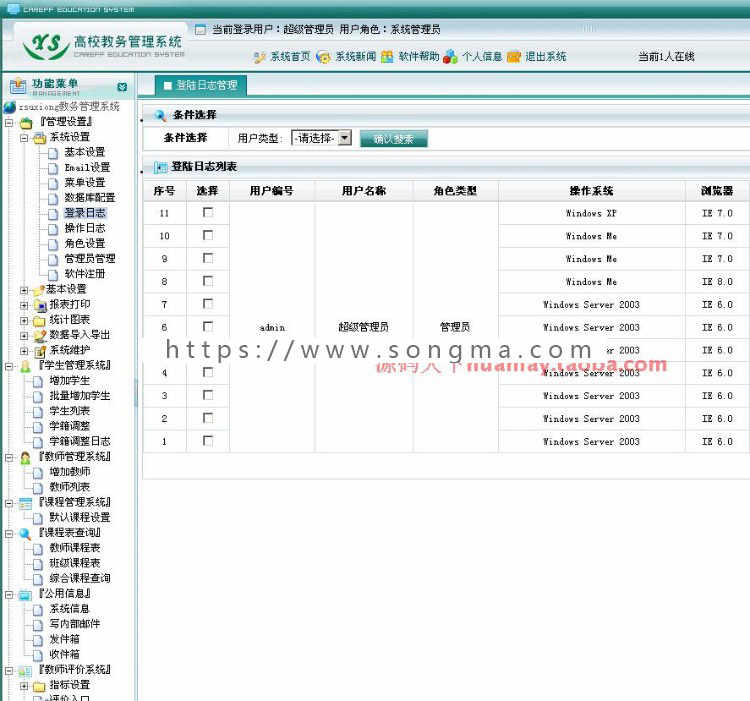Click the globe icon beside 教务管理系统
The image size is (750, 701).
[x=10, y=107]
